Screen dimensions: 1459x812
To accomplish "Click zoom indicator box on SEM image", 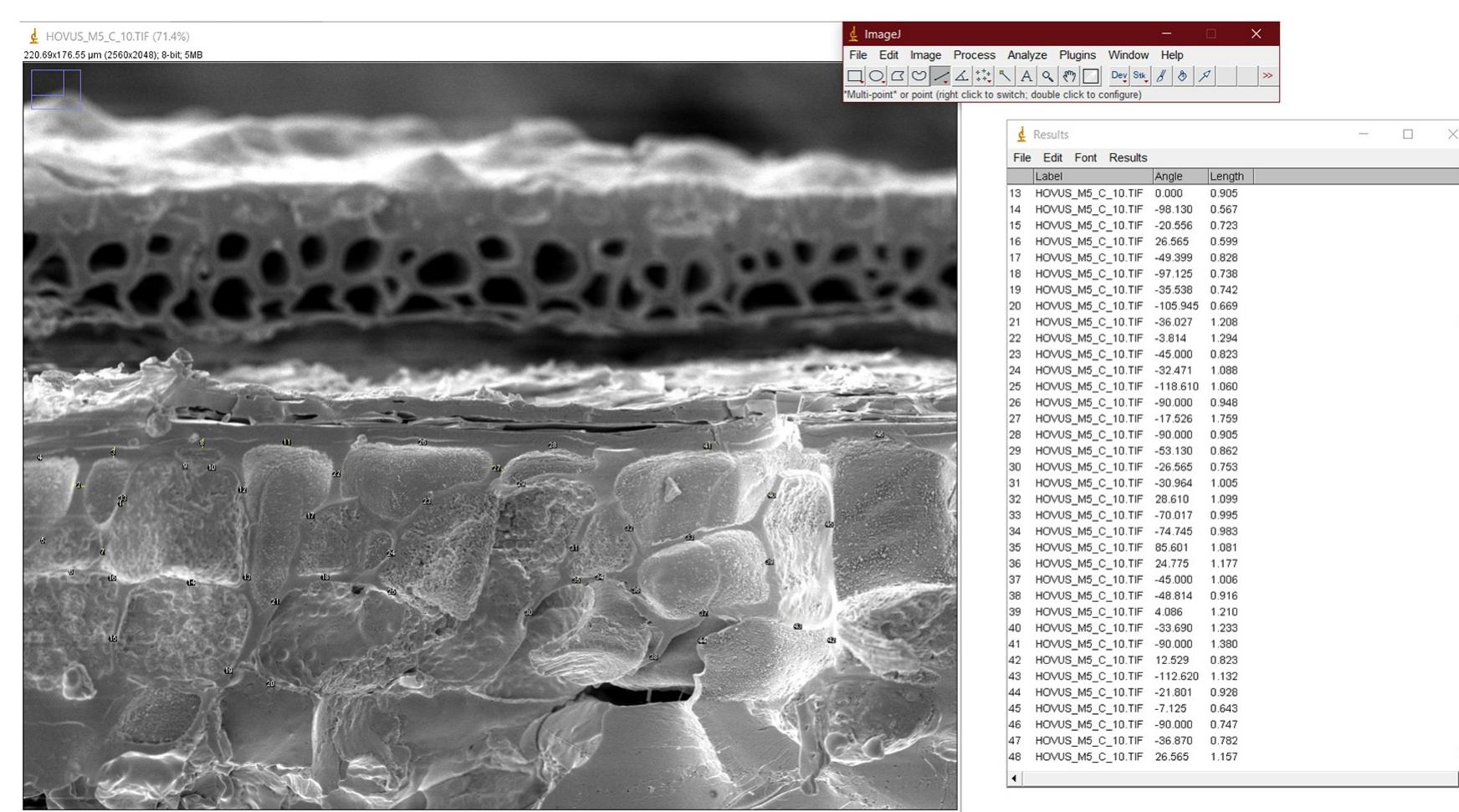I will (x=56, y=89).
